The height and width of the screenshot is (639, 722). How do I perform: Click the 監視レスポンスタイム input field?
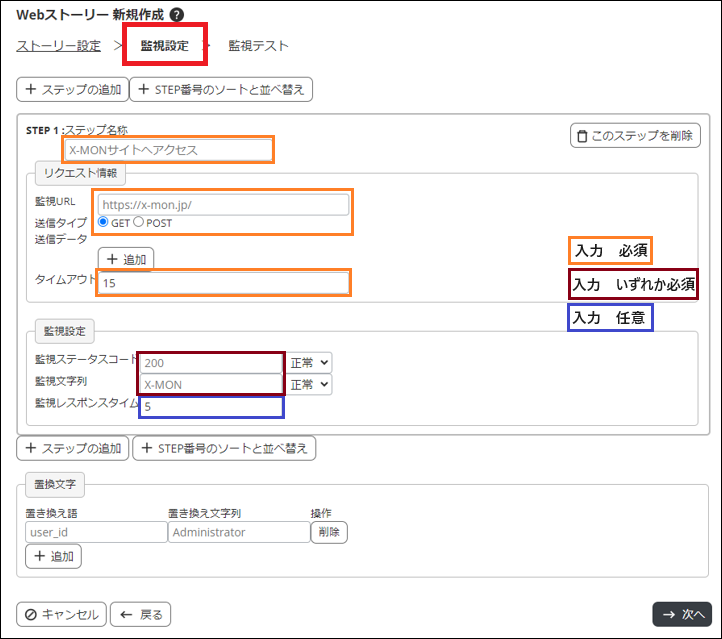point(212,407)
